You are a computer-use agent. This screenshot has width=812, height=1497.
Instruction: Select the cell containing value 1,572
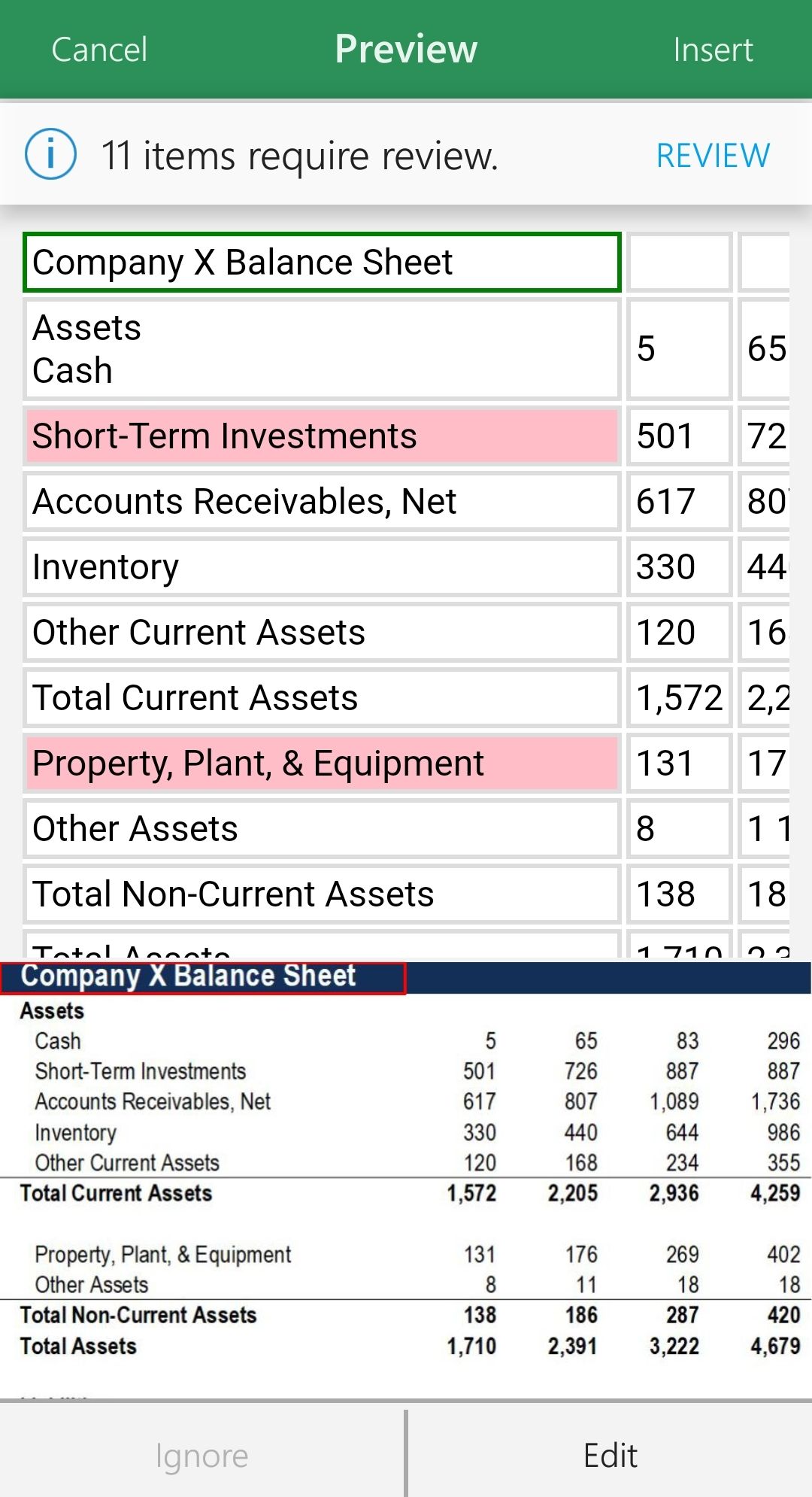click(x=678, y=697)
